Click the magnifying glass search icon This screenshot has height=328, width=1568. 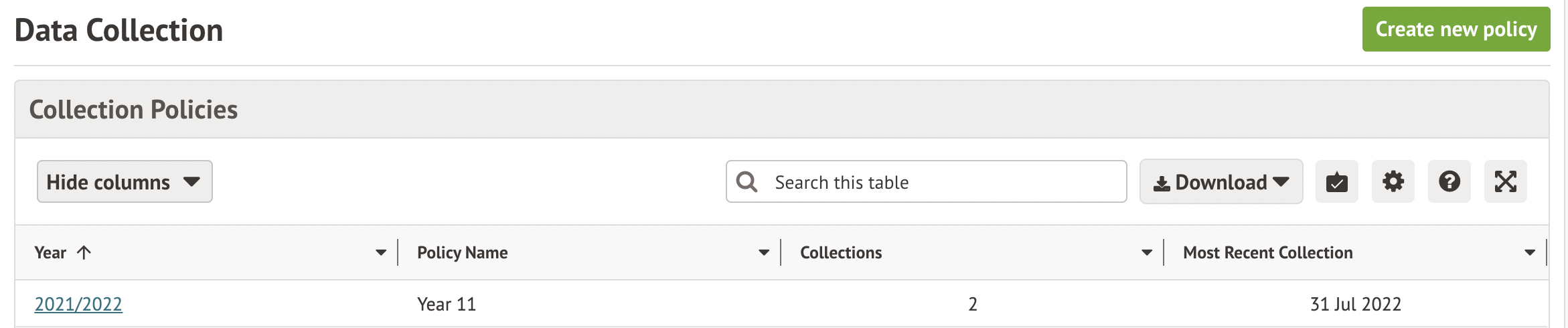pyautogui.click(x=747, y=182)
